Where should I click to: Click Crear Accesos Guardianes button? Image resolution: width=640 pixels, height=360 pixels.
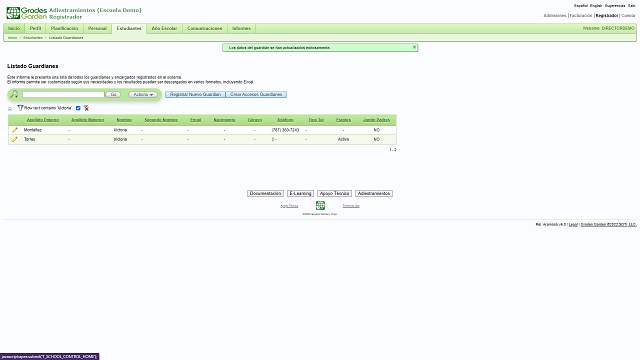tap(256, 94)
